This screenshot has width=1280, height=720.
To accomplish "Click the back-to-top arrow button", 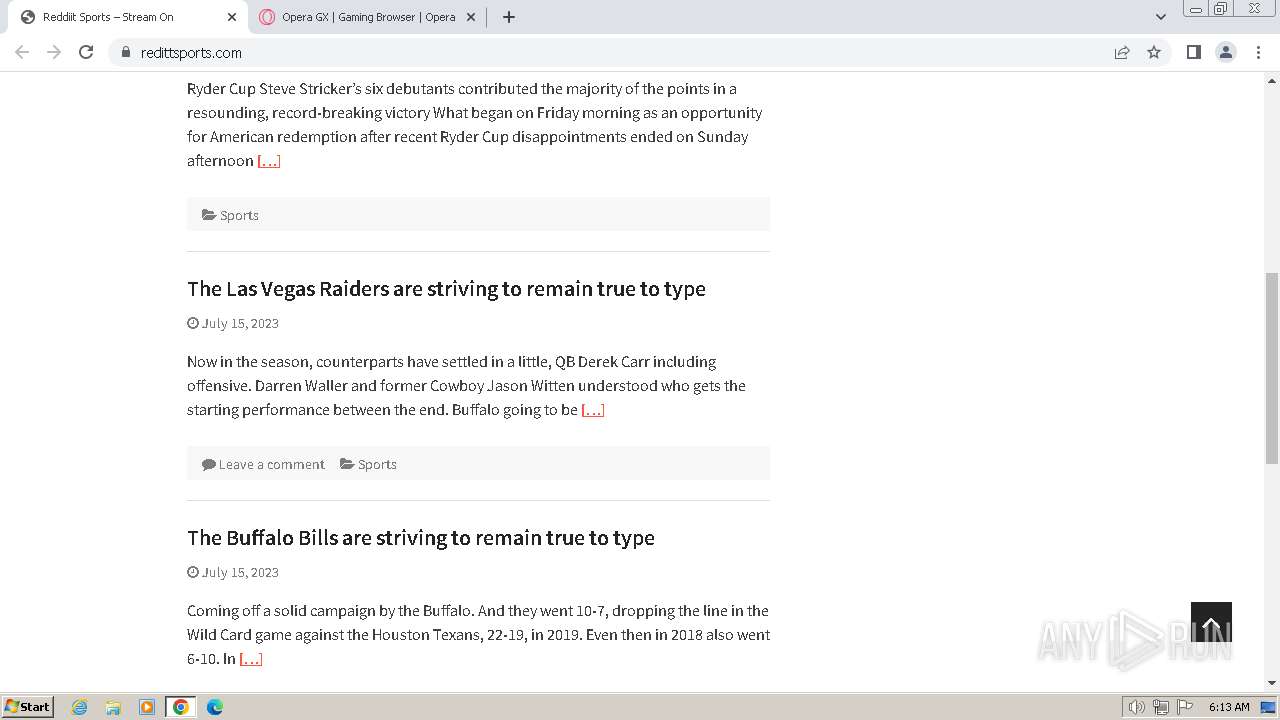I will (1211, 622).
